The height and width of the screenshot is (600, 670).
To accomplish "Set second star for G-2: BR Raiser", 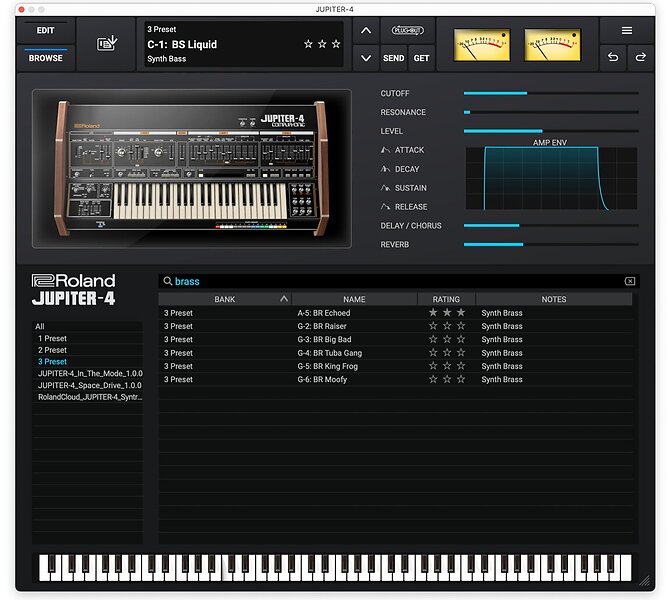I will click(x=447, y=326).
